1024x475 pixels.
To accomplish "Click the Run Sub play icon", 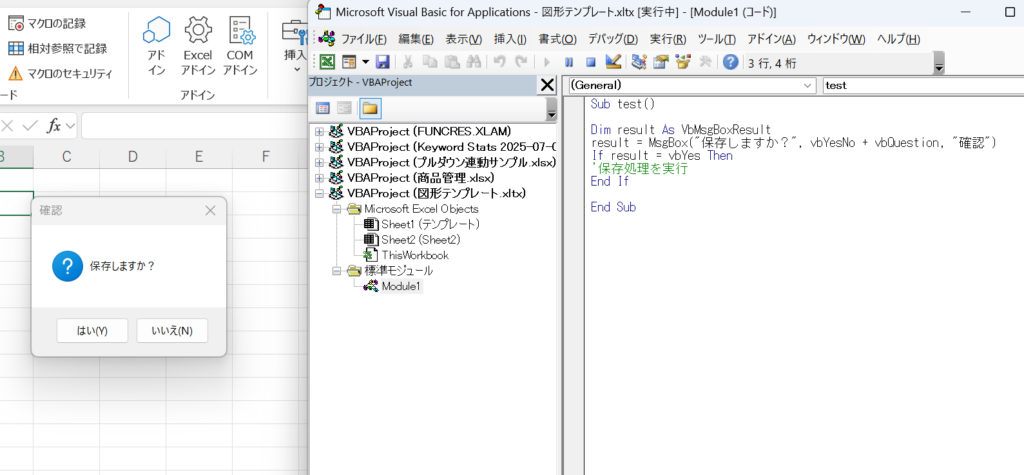I will pos(547,62).
